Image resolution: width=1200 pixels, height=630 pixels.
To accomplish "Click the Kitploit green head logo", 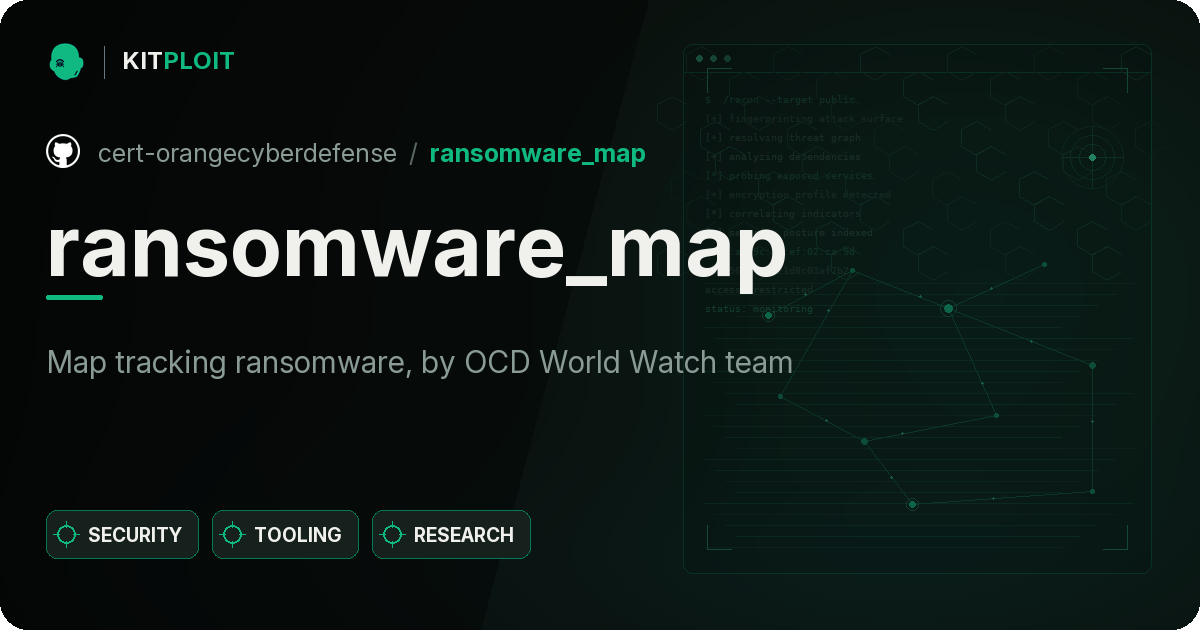I will click(66, 61).
